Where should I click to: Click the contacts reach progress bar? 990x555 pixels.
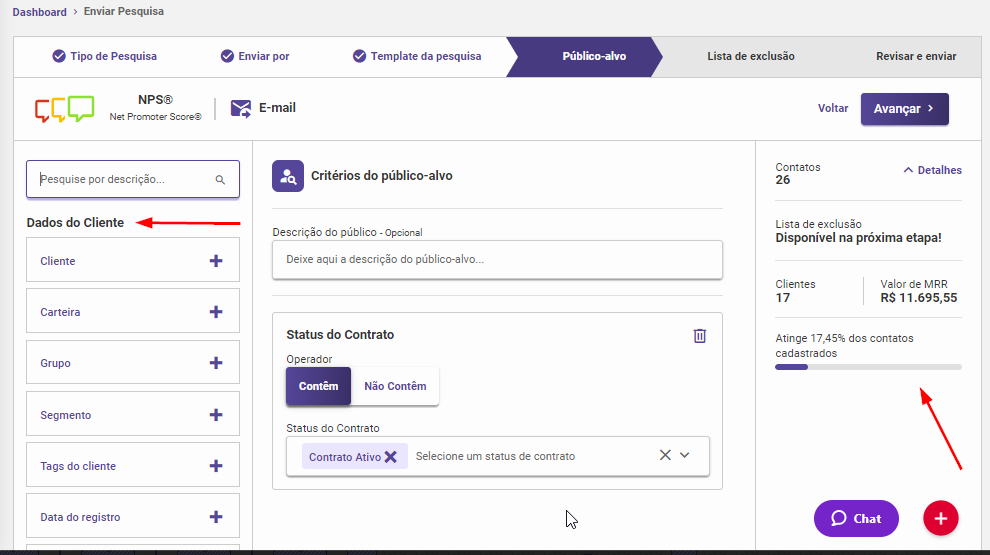tap(868, 367)
